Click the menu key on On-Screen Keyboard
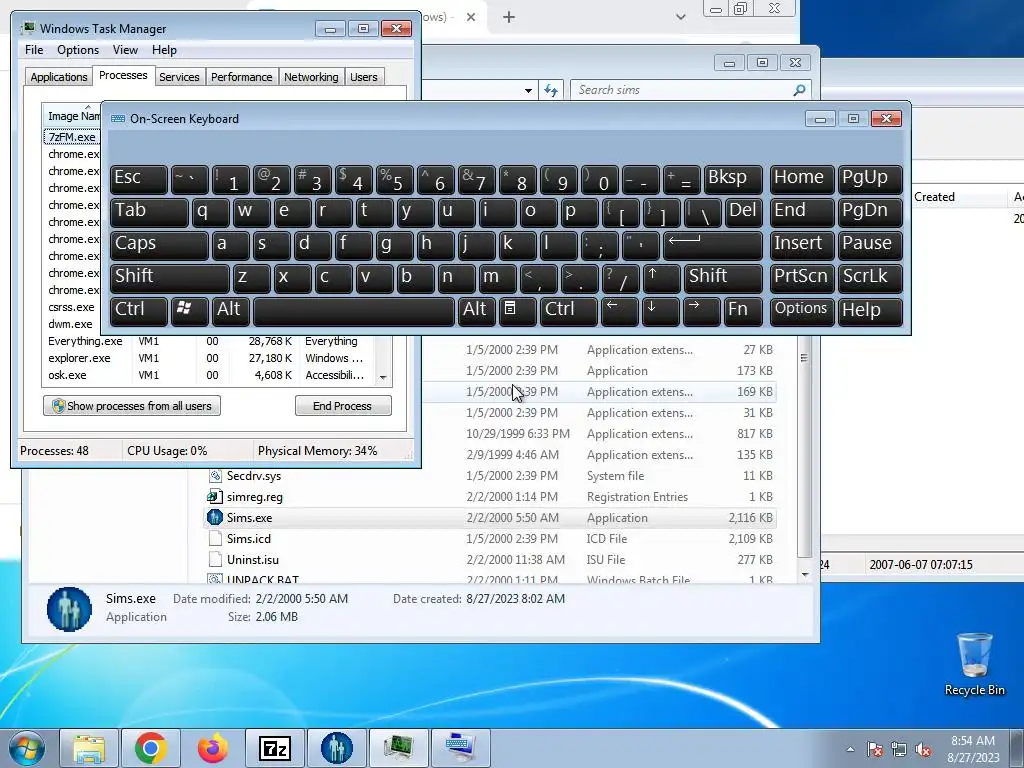This screenshot has width=1024, height=768. [518, 310]
